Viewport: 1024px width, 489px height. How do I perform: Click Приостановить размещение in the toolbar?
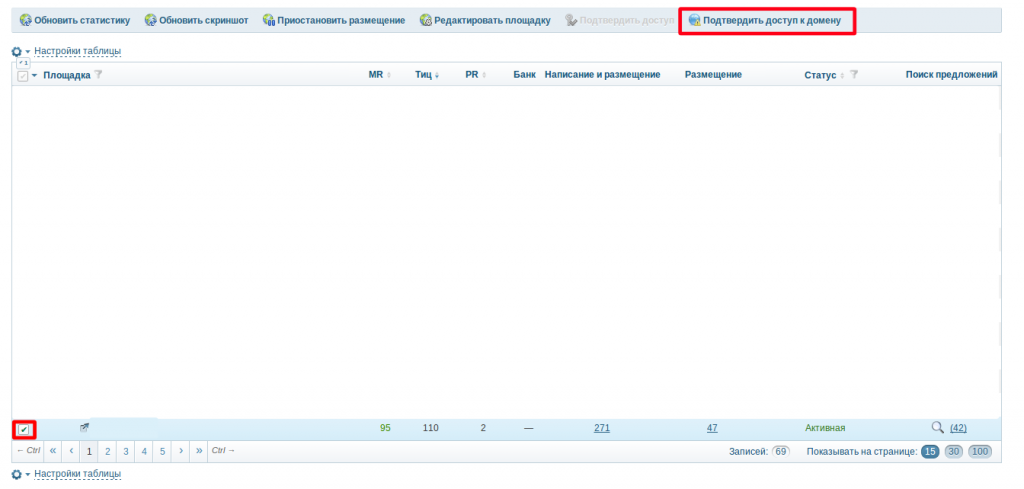click(x=334, y=20)
